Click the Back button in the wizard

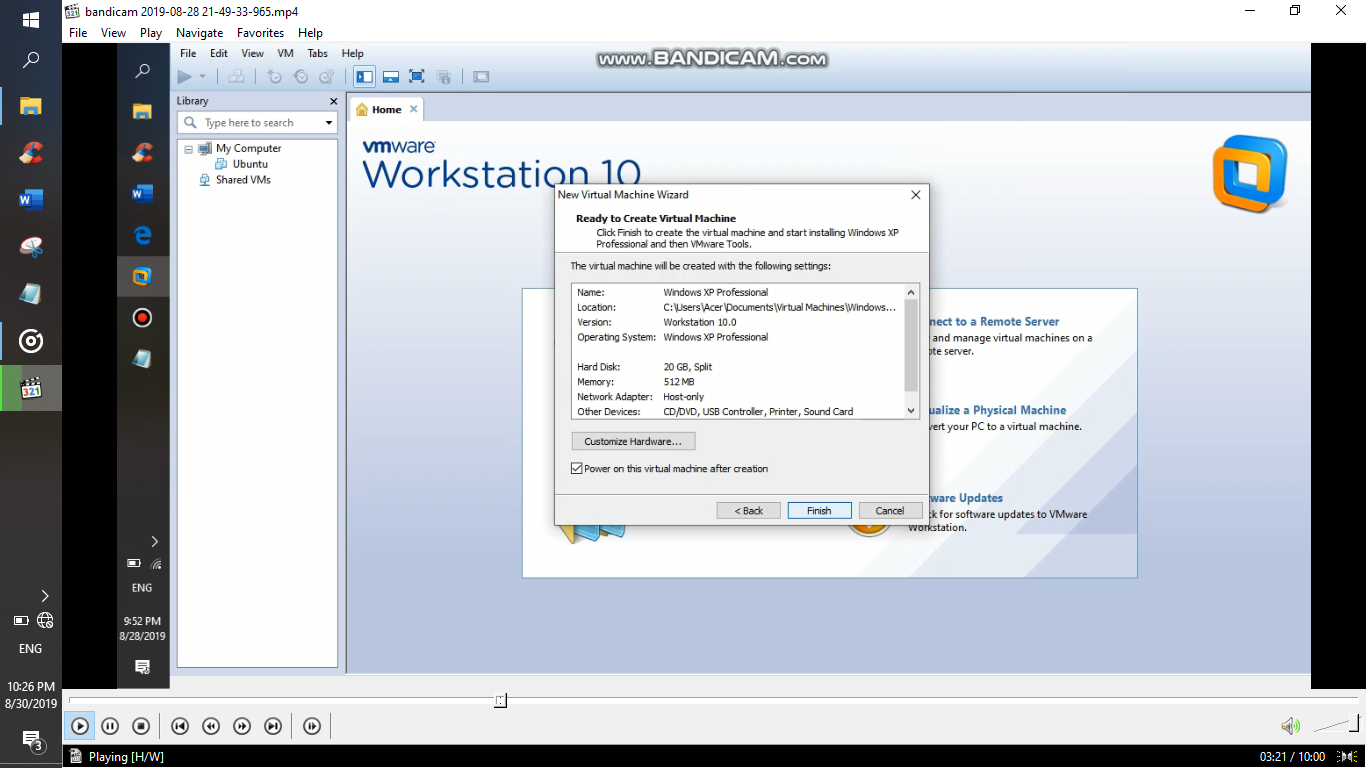[x=749, y=510]
